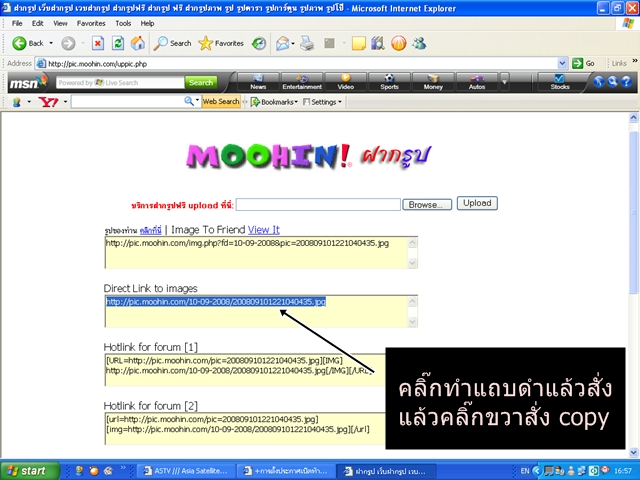This screenshot has height=480, width=640.
Task: Open the View menu
Action: (60, 23)
